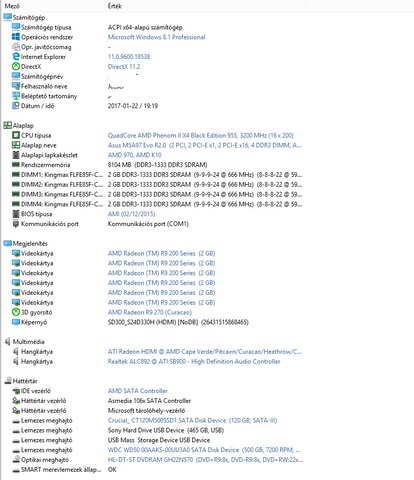Viewport: 414px width, 480px height.
Task: Click the CPU típusa chip icon
Action: pos(16,135)
